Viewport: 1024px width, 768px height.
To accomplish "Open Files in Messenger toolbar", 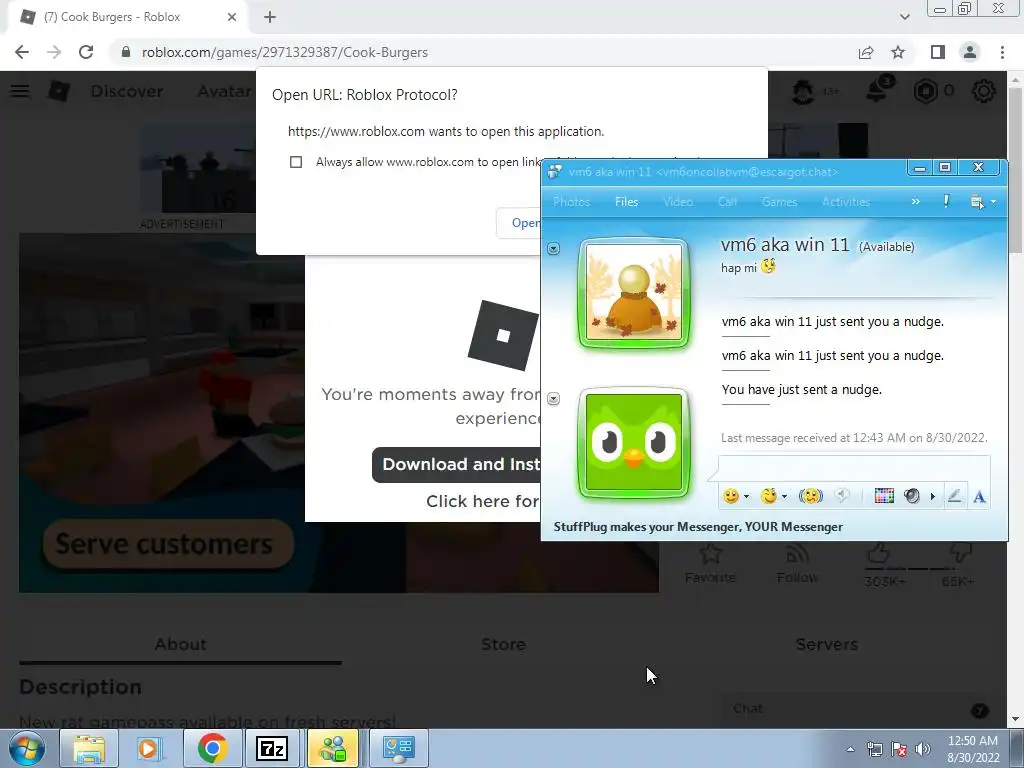I will pos(626,202).
